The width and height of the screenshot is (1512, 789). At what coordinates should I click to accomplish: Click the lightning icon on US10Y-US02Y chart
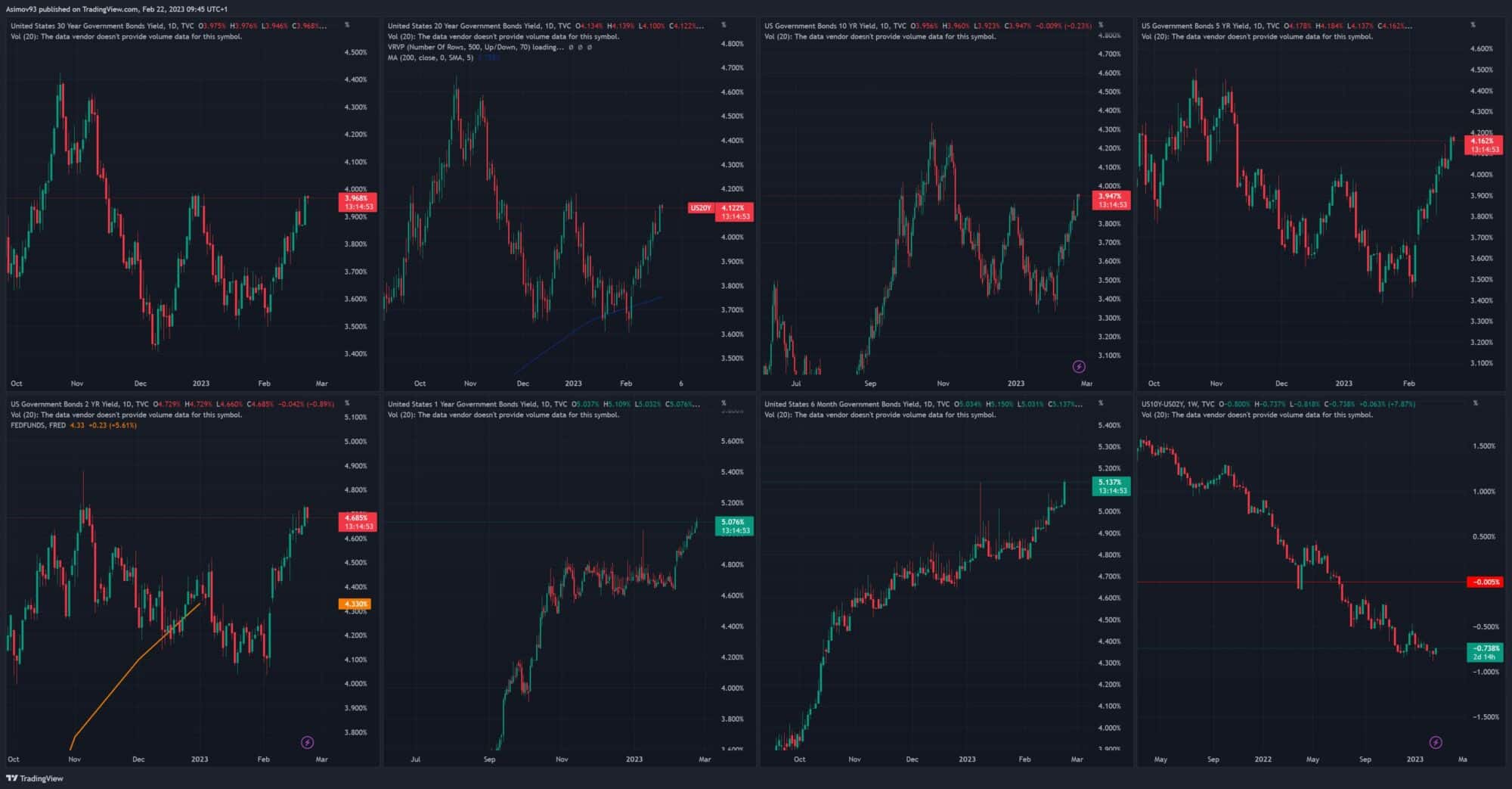coord(1436,742)
